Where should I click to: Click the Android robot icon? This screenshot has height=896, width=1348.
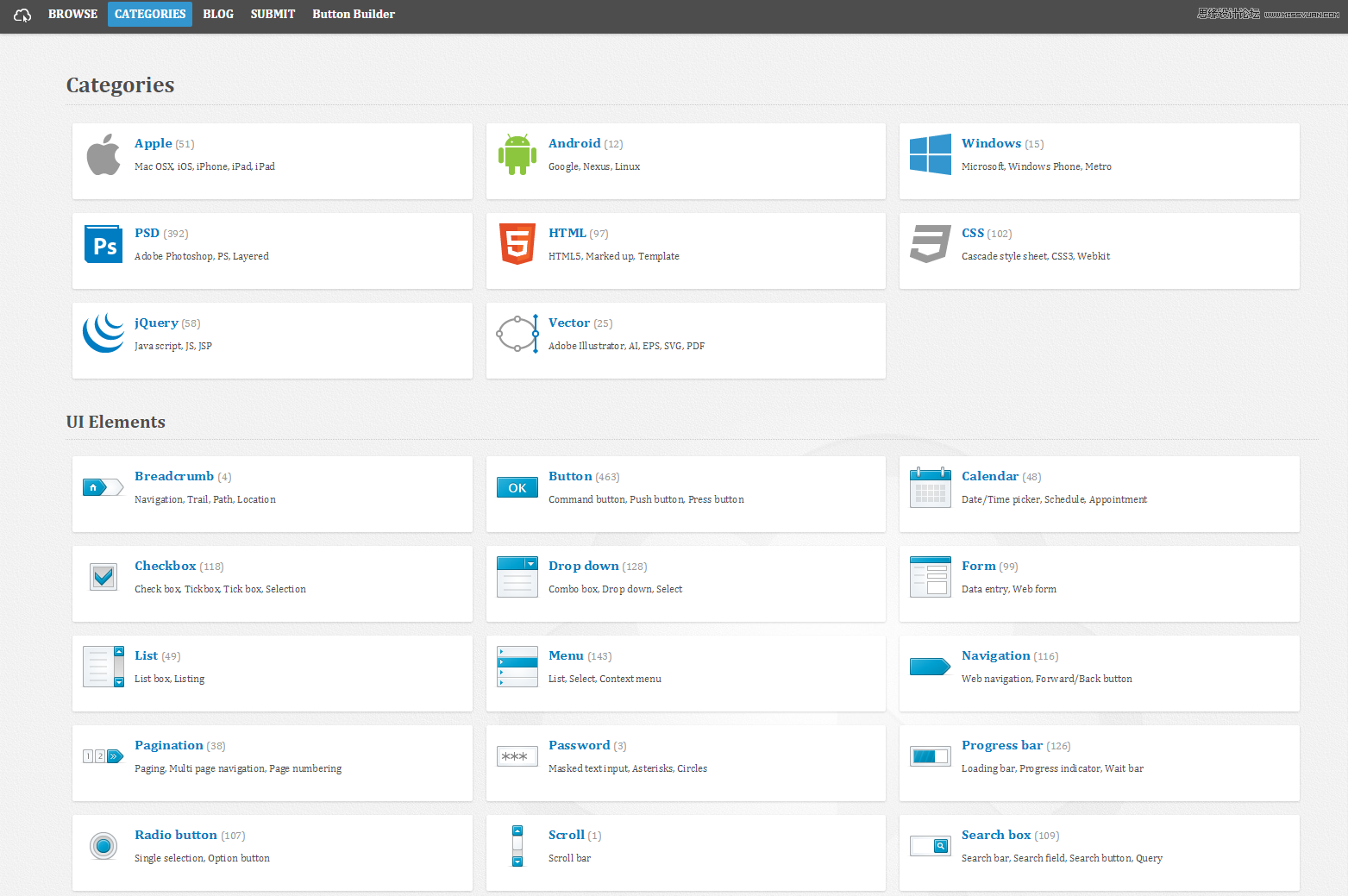[x=517, y=154]
